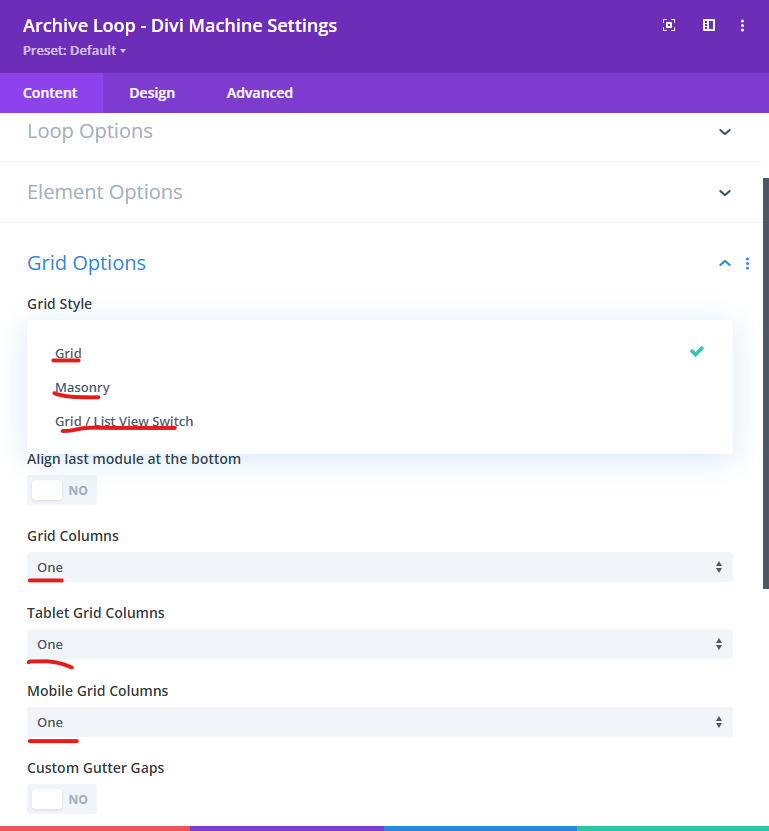Enable Custom Gutter Gaps toggle
Image resolution: width=769 pixels, height=831 pixels.
pyautogui.click(x=62, y=799)
